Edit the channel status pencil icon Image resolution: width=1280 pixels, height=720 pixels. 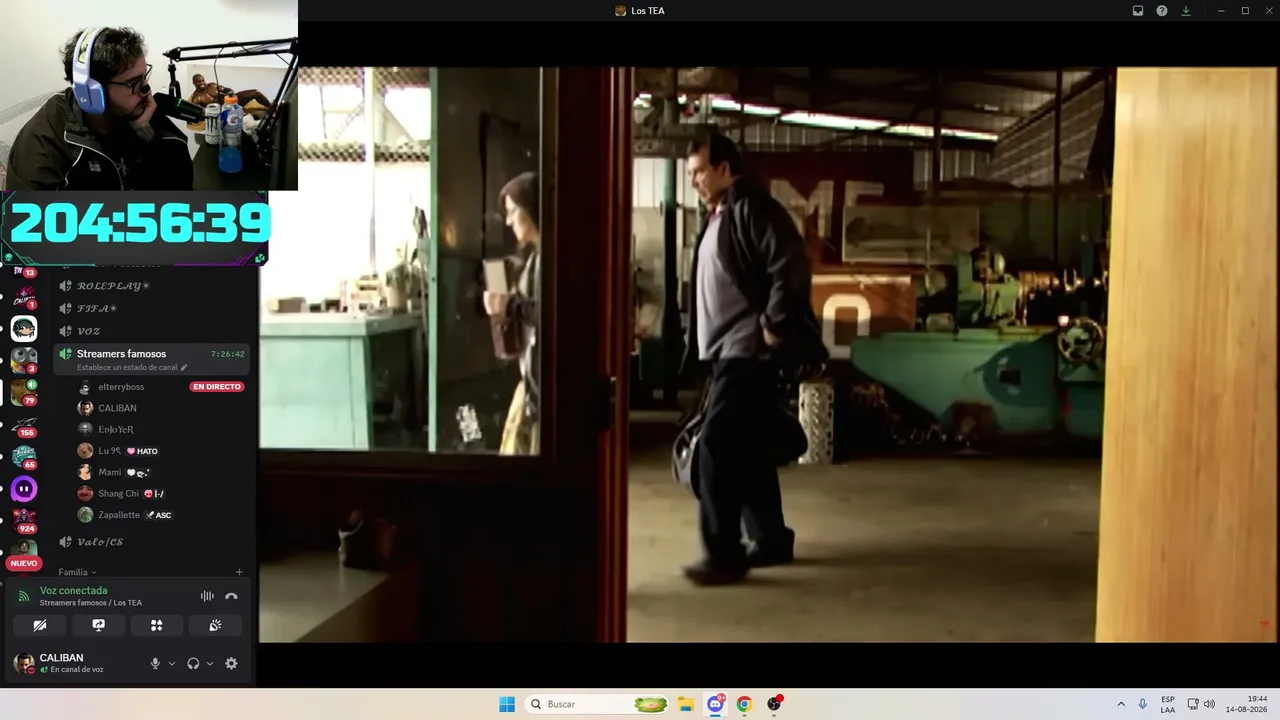click(x=184, y=368)
